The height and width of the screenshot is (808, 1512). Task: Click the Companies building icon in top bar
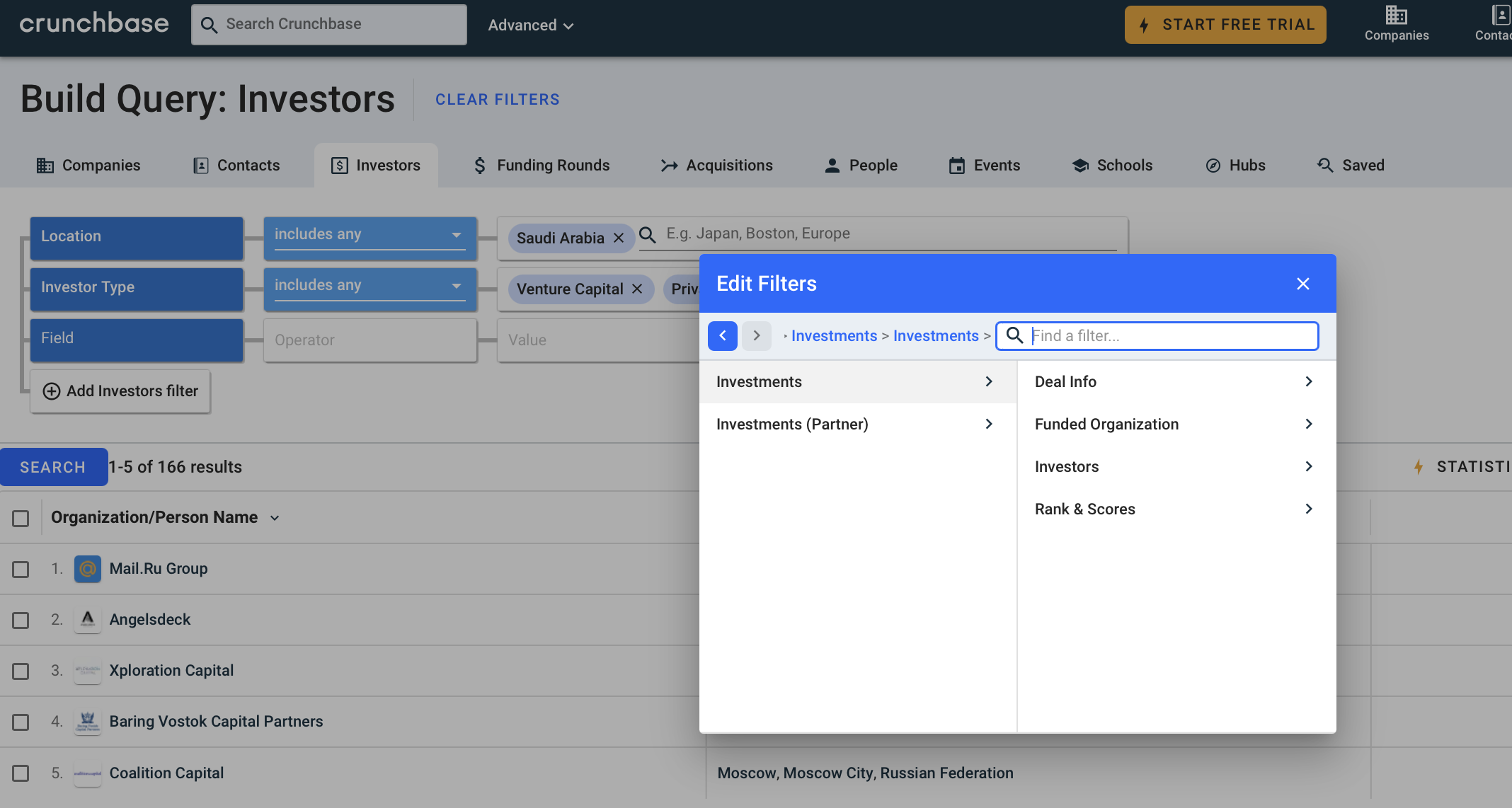1396,15
